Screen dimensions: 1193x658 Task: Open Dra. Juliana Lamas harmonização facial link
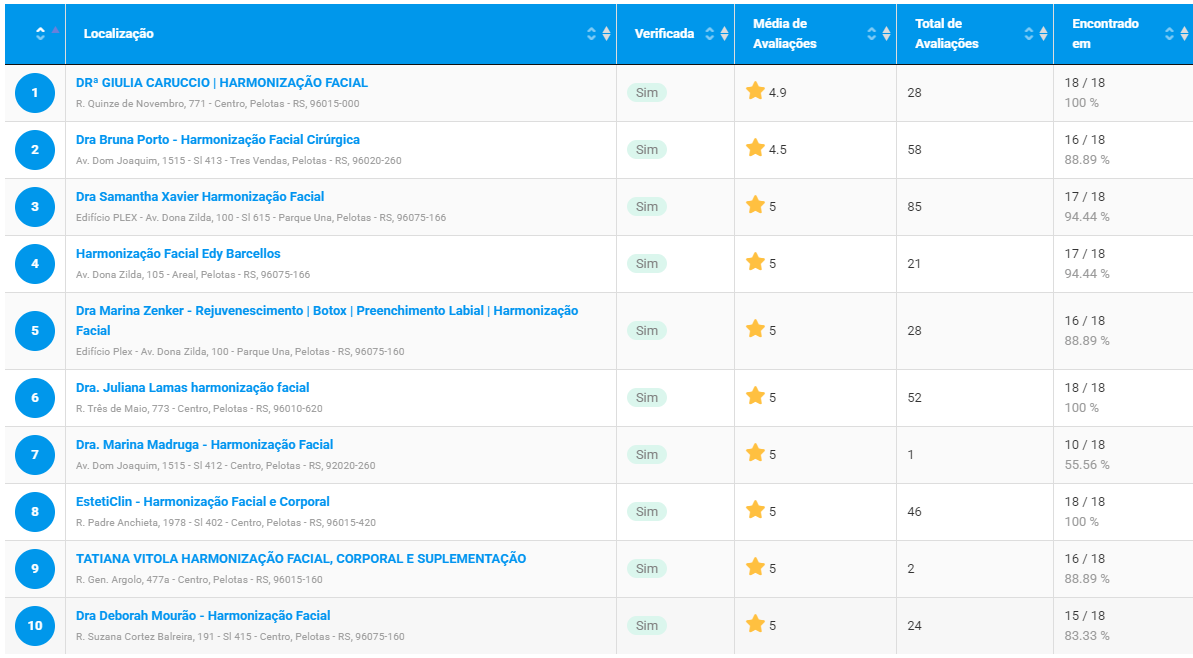(x=192, y=388)
